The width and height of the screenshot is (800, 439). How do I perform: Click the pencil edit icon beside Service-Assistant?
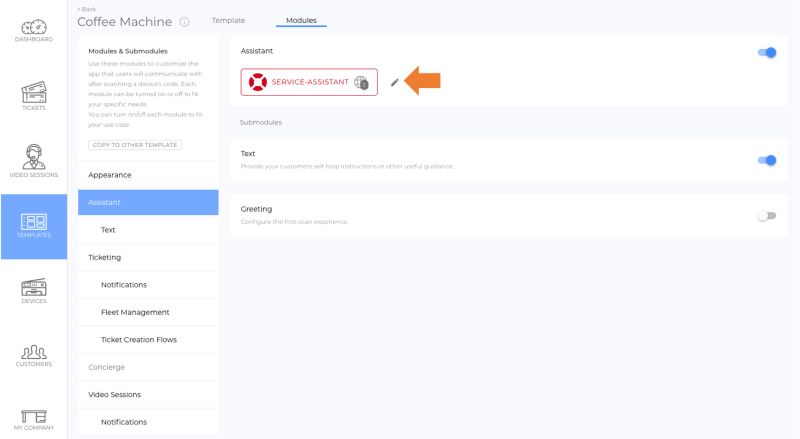click(394, 82)
